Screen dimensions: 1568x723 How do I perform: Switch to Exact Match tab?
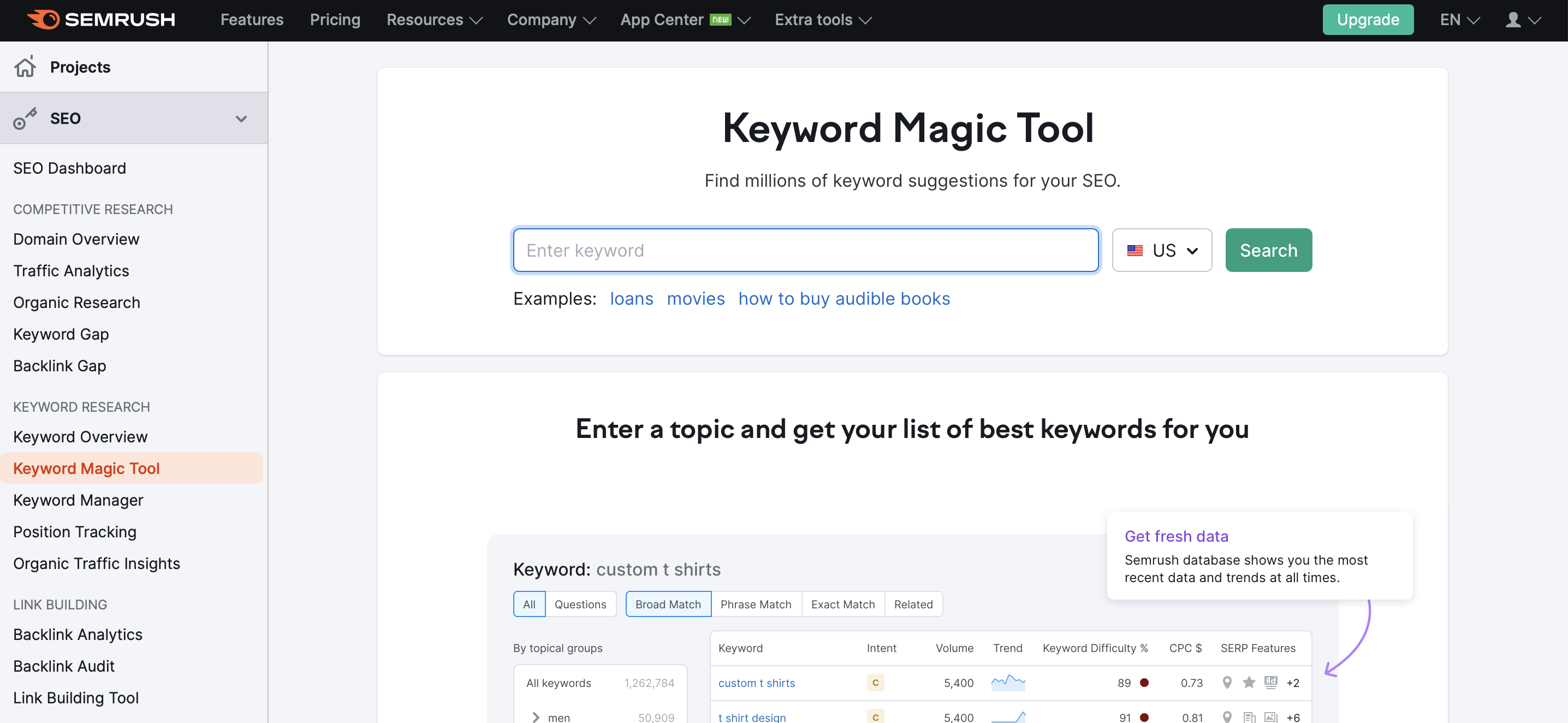pos(842,605)
